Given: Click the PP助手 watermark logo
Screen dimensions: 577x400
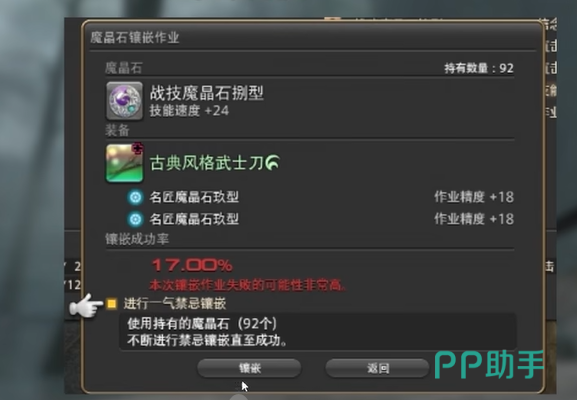Looking at the screenshot, I should [489, 365].
